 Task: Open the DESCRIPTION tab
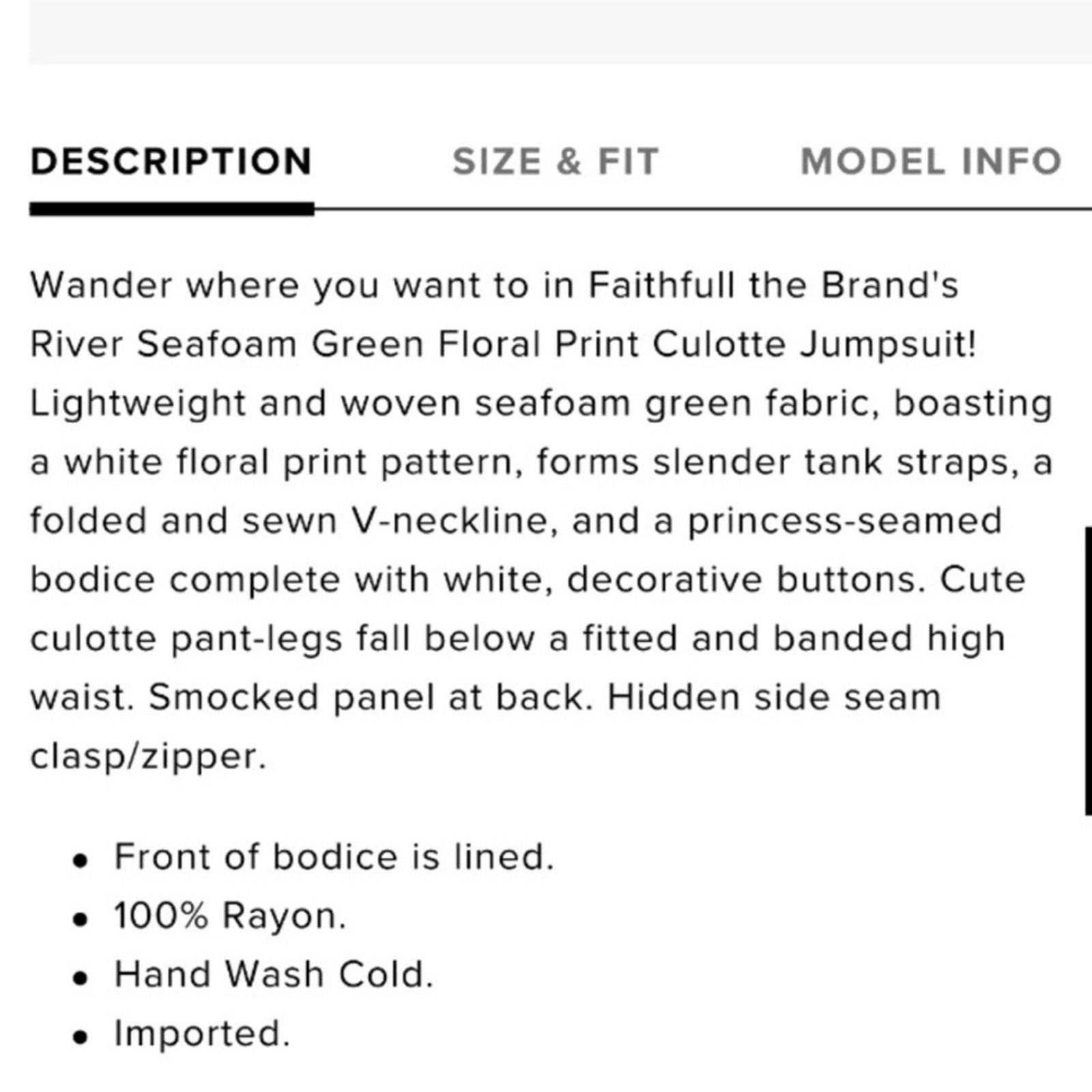click(171, 162)
